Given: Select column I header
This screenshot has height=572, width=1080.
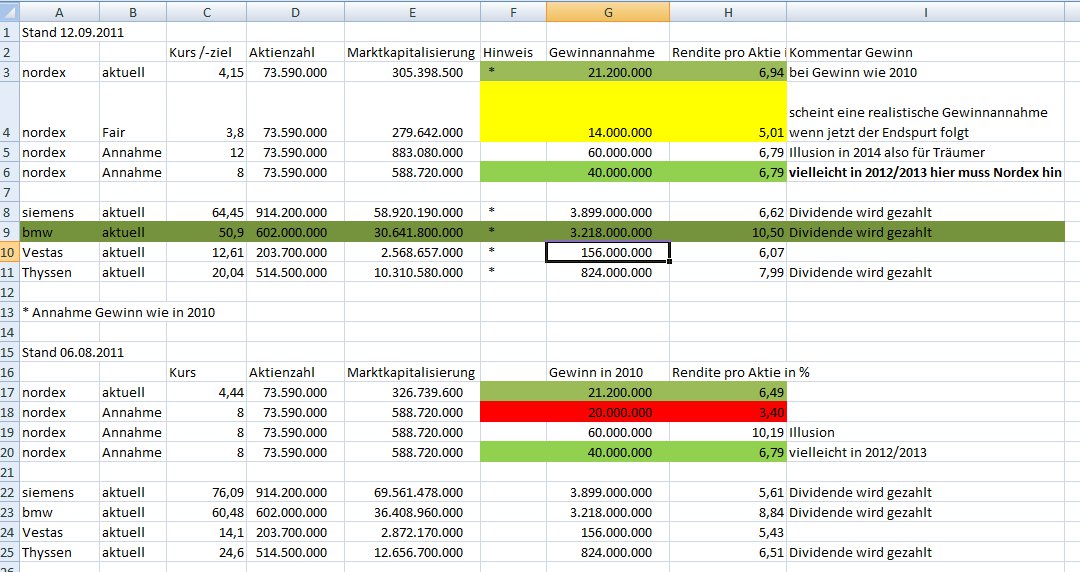Looking at the screenshot, I should point(926,12).
